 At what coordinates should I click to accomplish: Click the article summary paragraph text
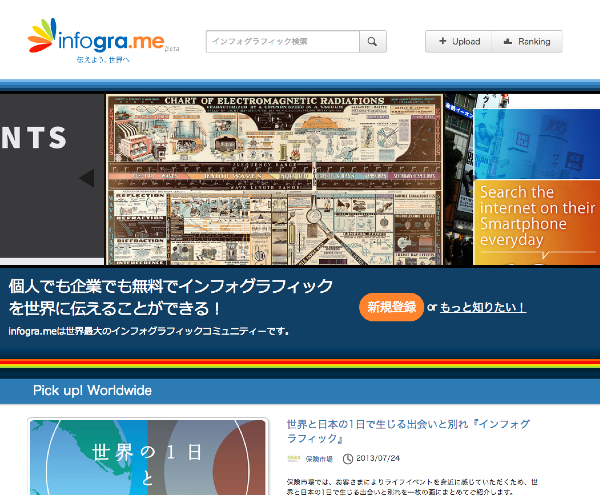pos(412,486)
